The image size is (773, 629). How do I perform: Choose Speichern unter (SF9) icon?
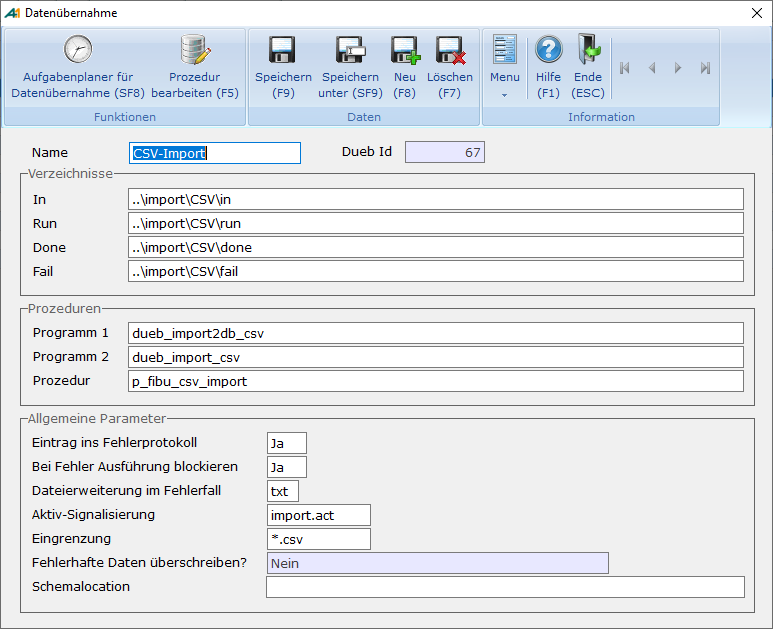[x=350, y=49]
